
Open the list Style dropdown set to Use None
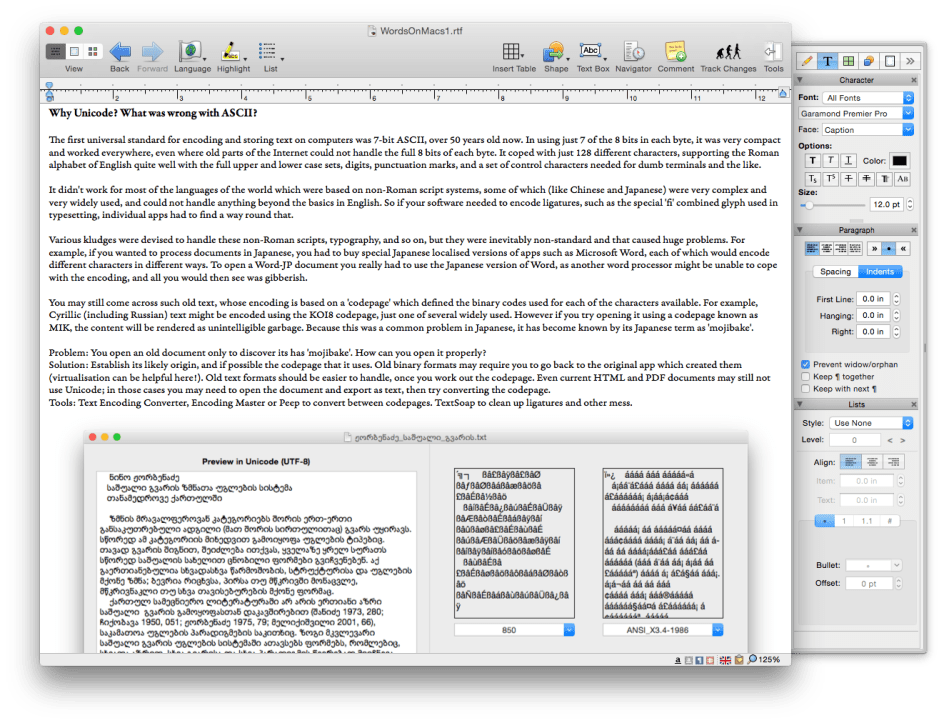[x=870, y=422]
